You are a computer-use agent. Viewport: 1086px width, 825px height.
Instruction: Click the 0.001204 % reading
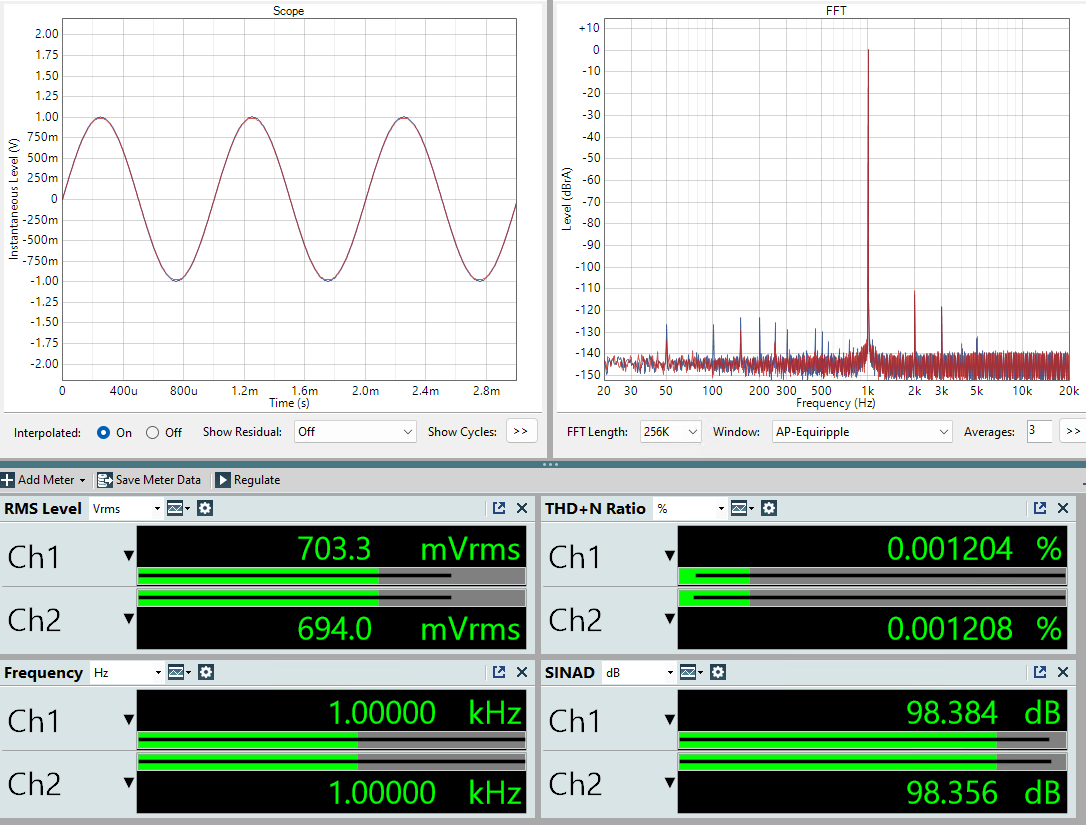point(974,549)
